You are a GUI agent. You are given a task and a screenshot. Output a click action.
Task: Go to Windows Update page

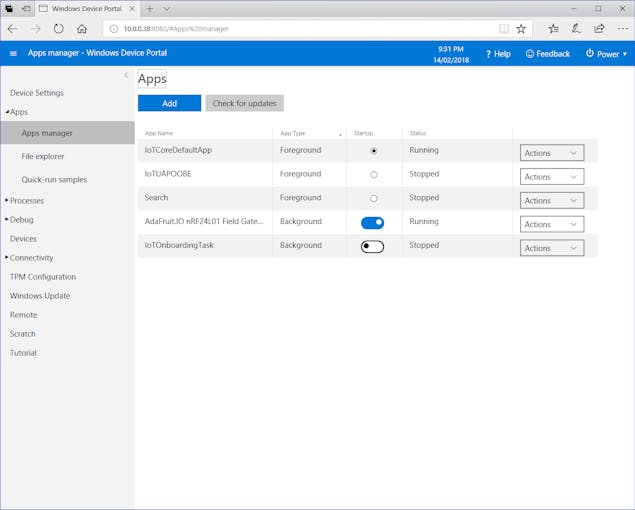click(x=41, y=296)
